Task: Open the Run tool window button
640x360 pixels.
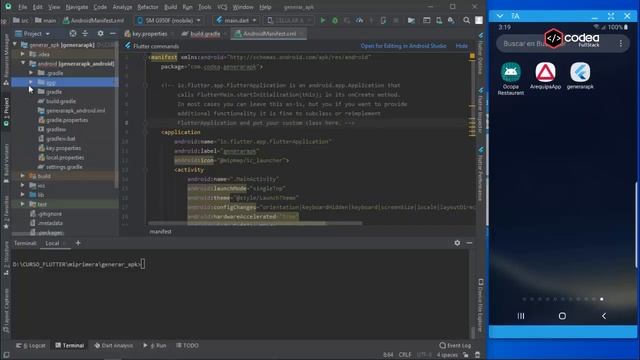Action: (155, 345)
